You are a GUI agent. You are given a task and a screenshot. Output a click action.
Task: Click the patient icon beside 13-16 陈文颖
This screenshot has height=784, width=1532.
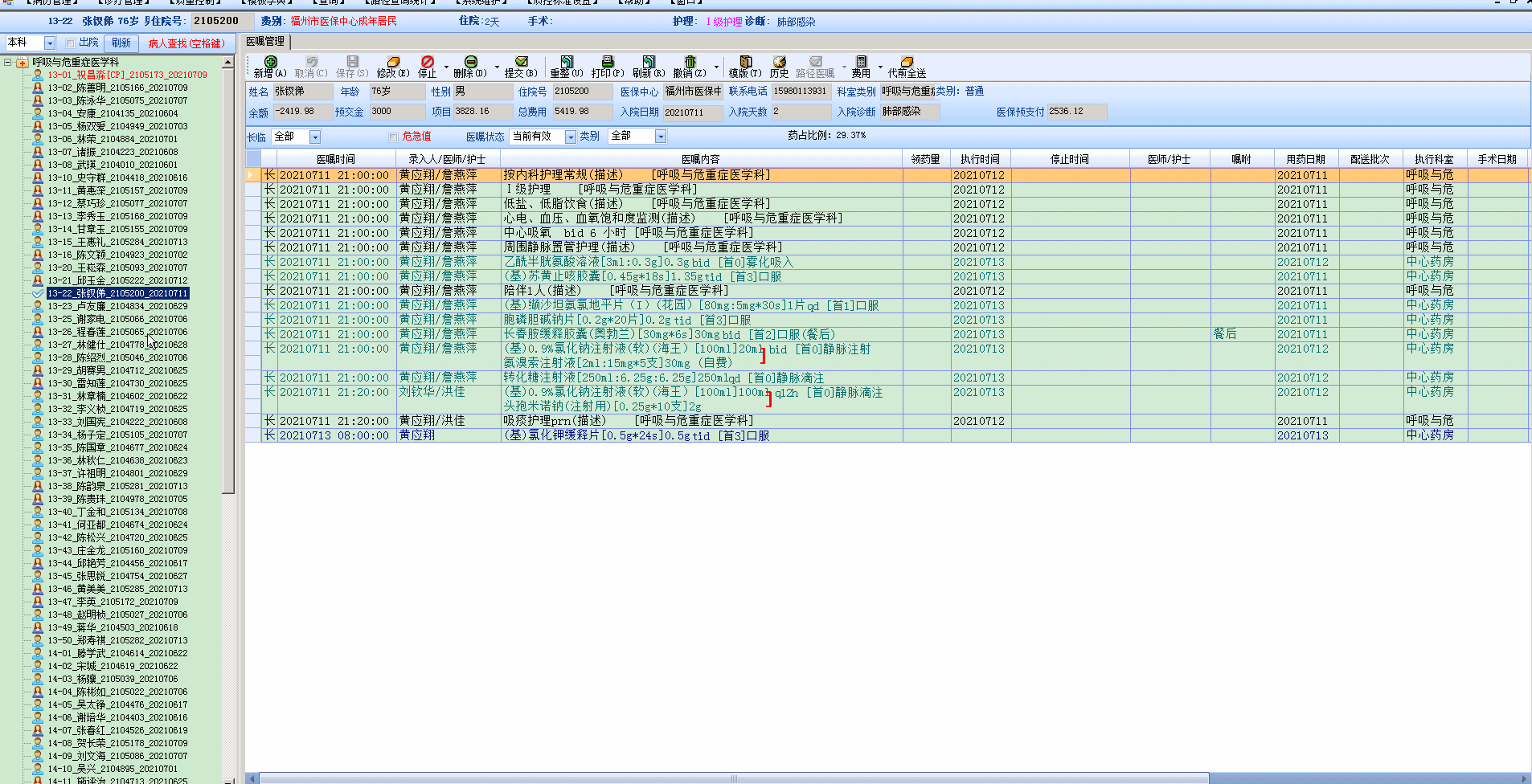click(37, 255)
